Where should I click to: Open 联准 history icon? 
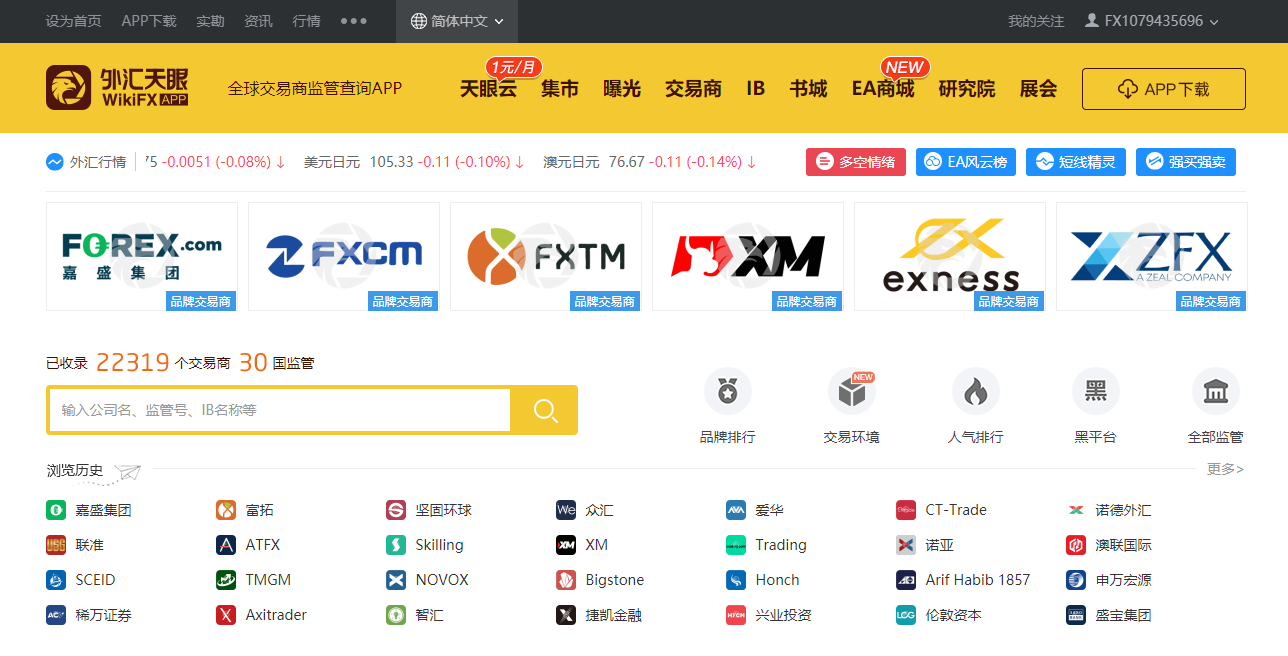click(56, 545)
